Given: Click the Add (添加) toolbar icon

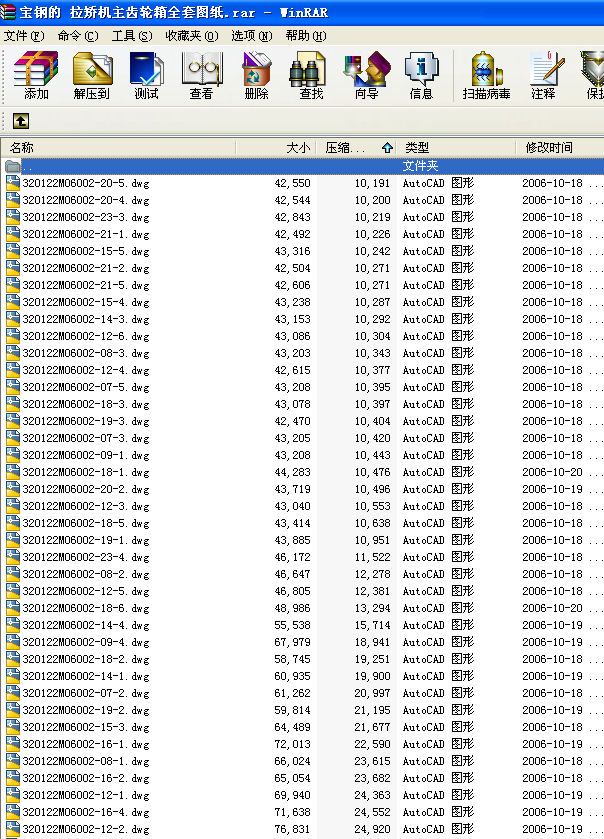Looking at the screenshot, I should (x=36, y=76).
